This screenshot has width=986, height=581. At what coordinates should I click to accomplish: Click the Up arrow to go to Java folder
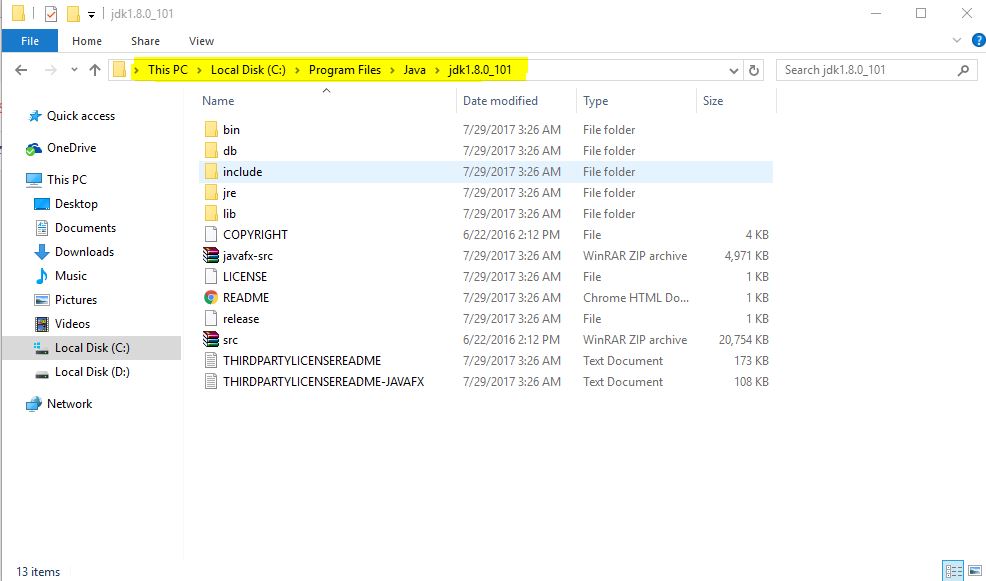pyautogui.click(x=95, y=70)
